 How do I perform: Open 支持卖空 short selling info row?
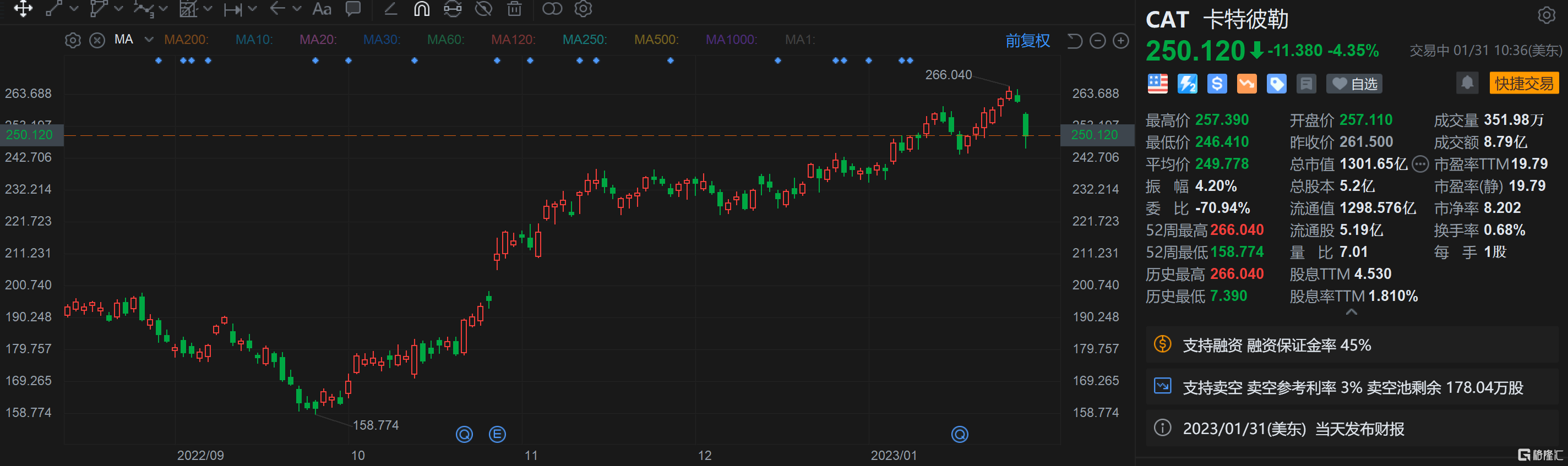coord(1352,387)
